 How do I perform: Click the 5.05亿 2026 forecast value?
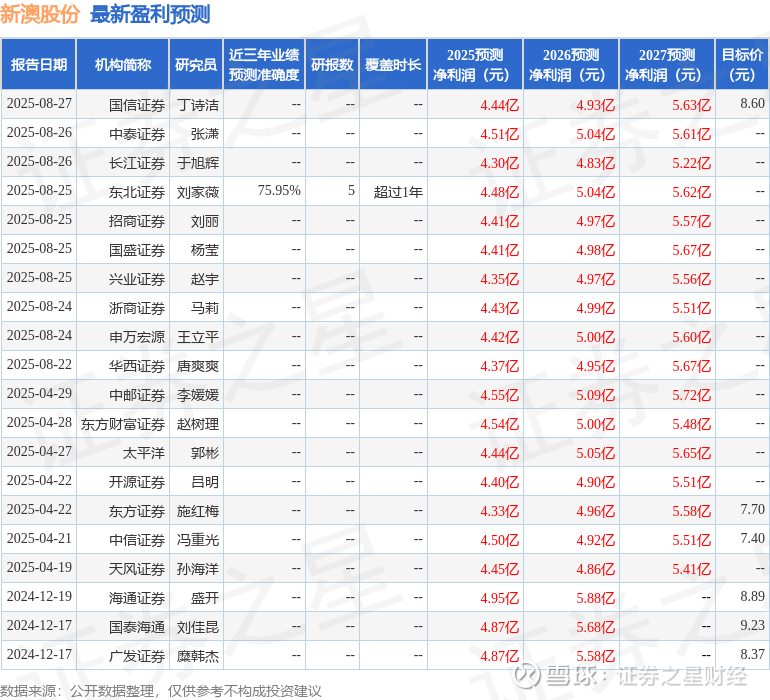595,453
